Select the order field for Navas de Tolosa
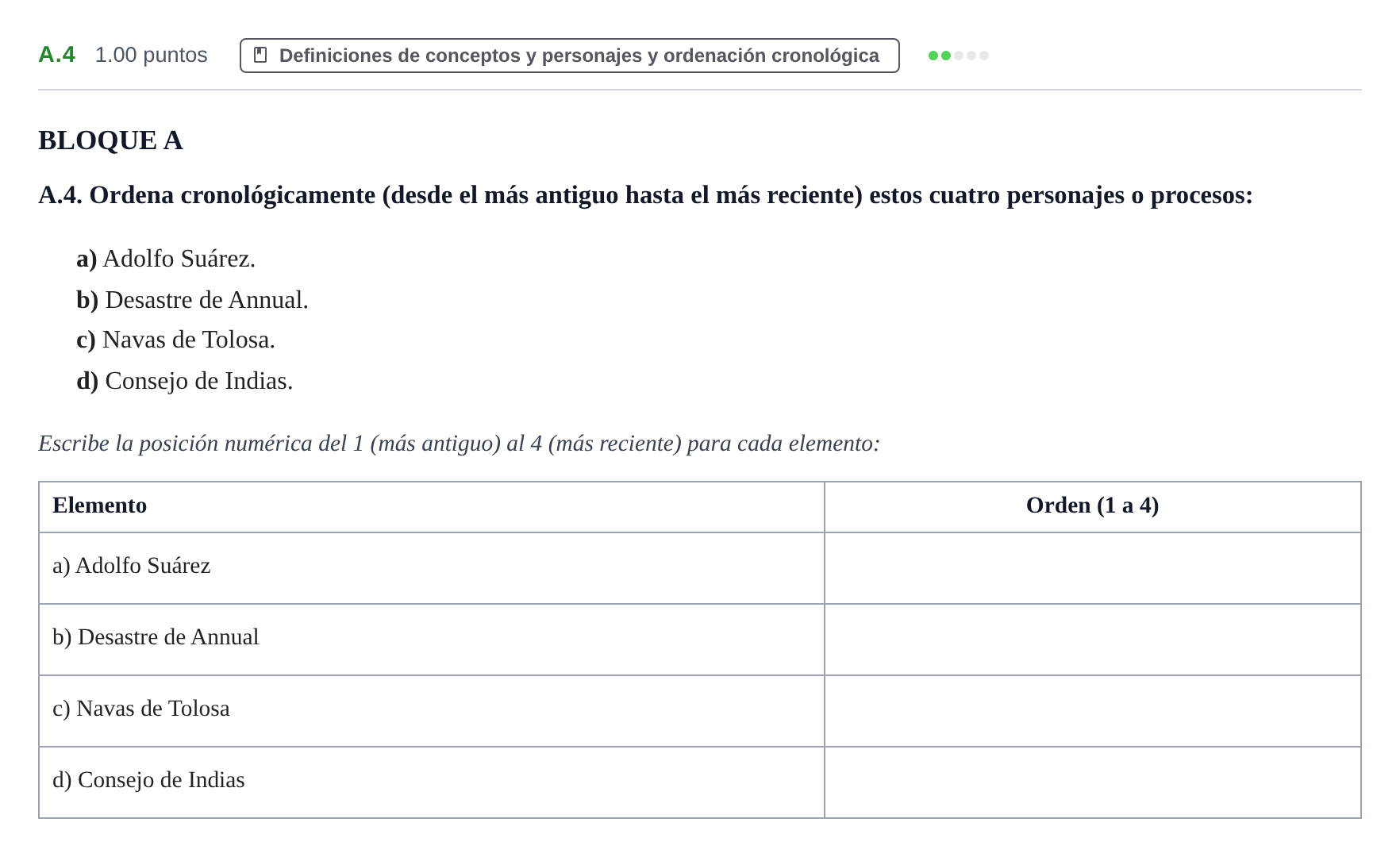 pos(1093,711)
